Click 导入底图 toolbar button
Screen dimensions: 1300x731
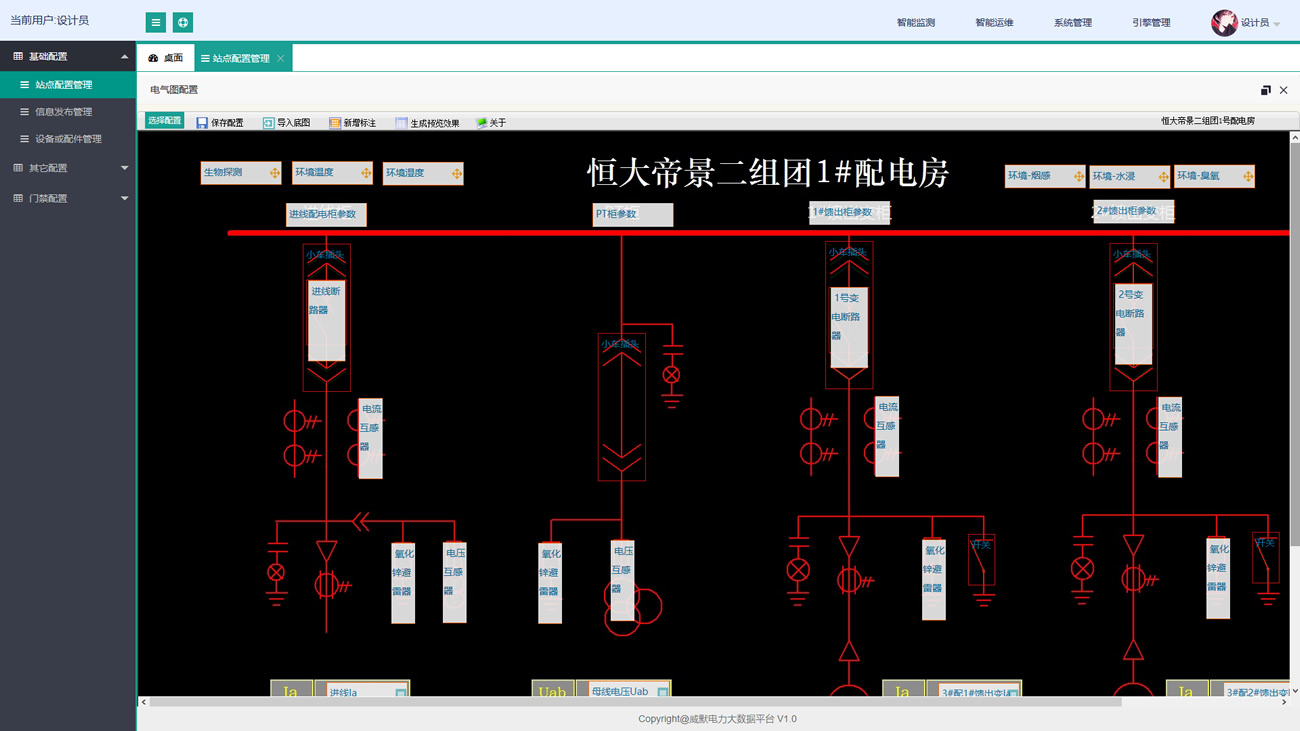point(287,122)
